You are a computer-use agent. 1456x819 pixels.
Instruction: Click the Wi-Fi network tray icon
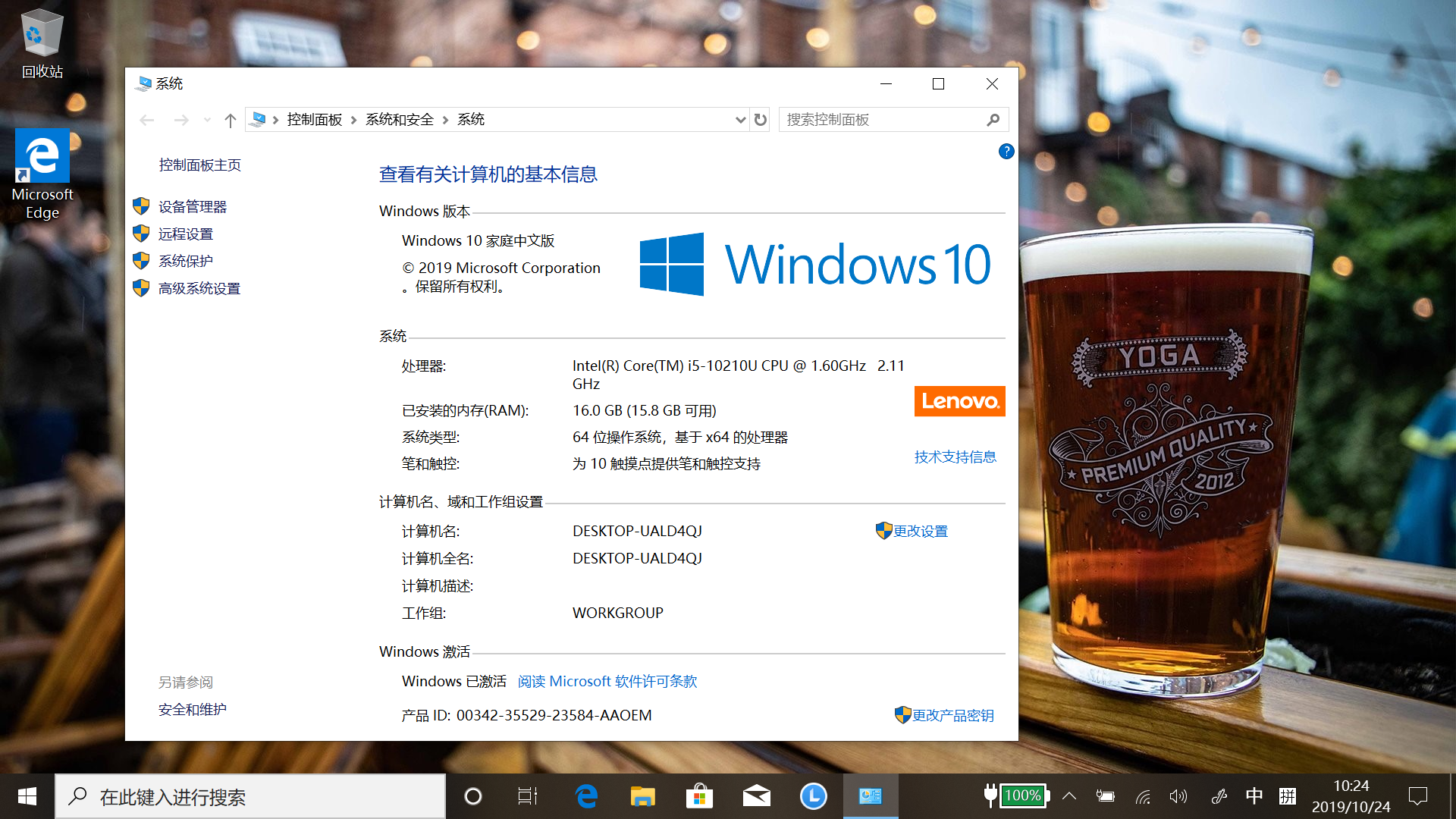[1143, 796]
